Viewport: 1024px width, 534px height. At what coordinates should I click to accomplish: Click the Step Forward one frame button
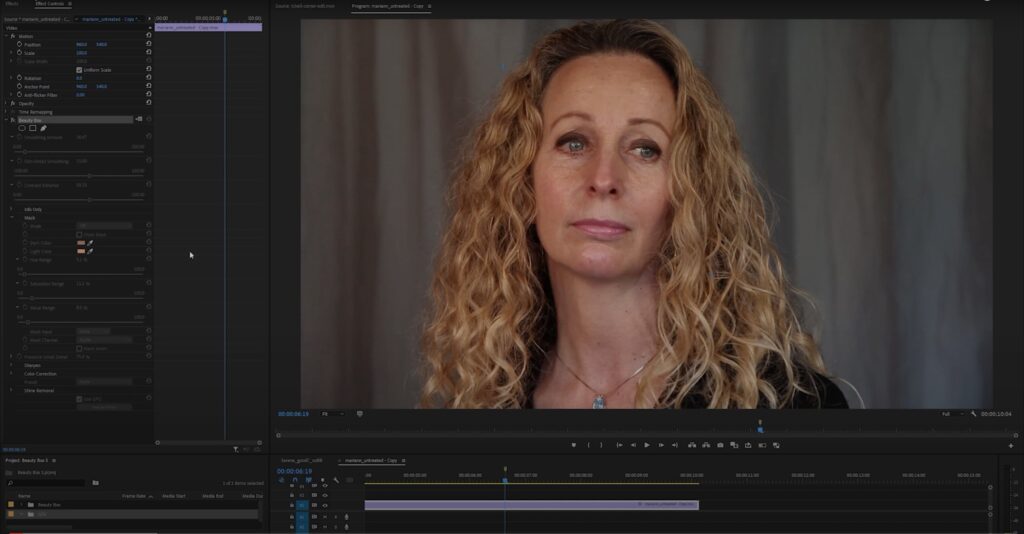point(661,445)
